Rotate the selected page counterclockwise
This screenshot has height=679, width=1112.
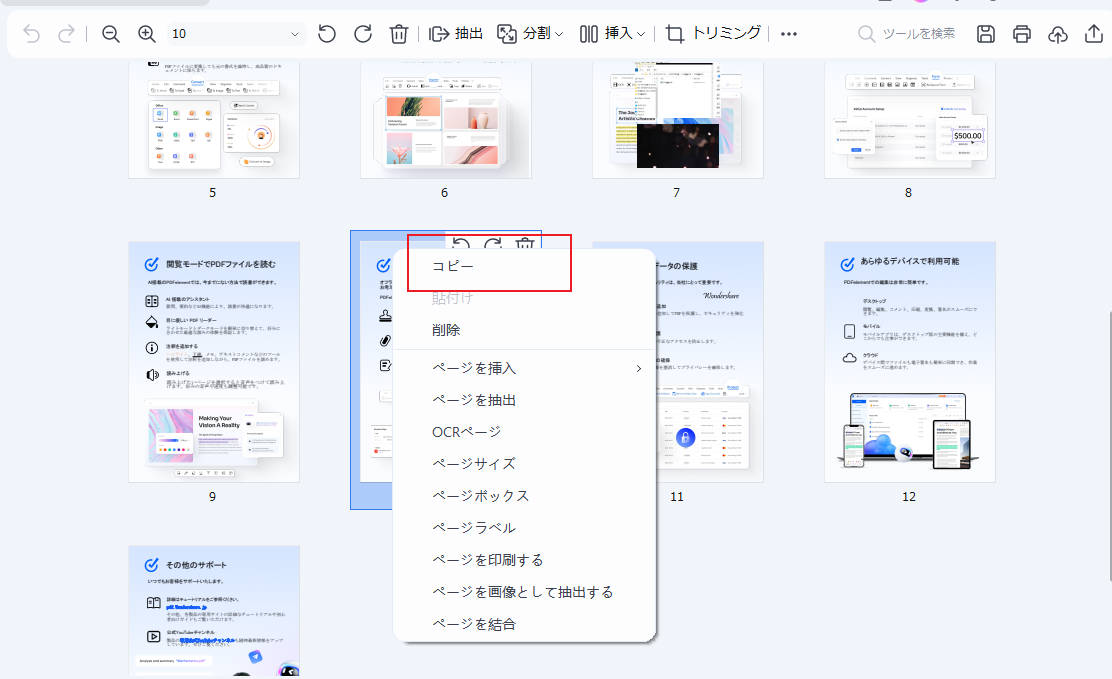tap(461, 243)
